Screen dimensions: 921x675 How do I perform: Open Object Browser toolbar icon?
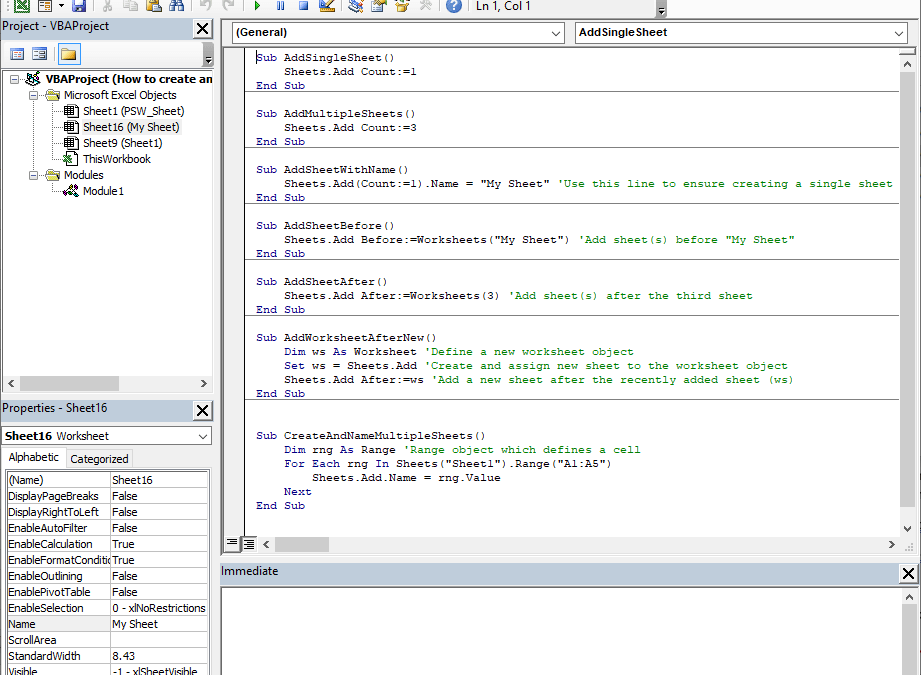(402, 5)
